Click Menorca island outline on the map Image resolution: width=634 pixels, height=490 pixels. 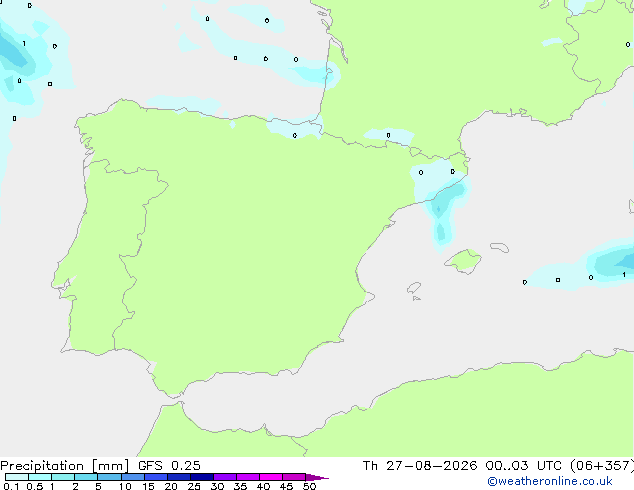click(x=499, y=247)
